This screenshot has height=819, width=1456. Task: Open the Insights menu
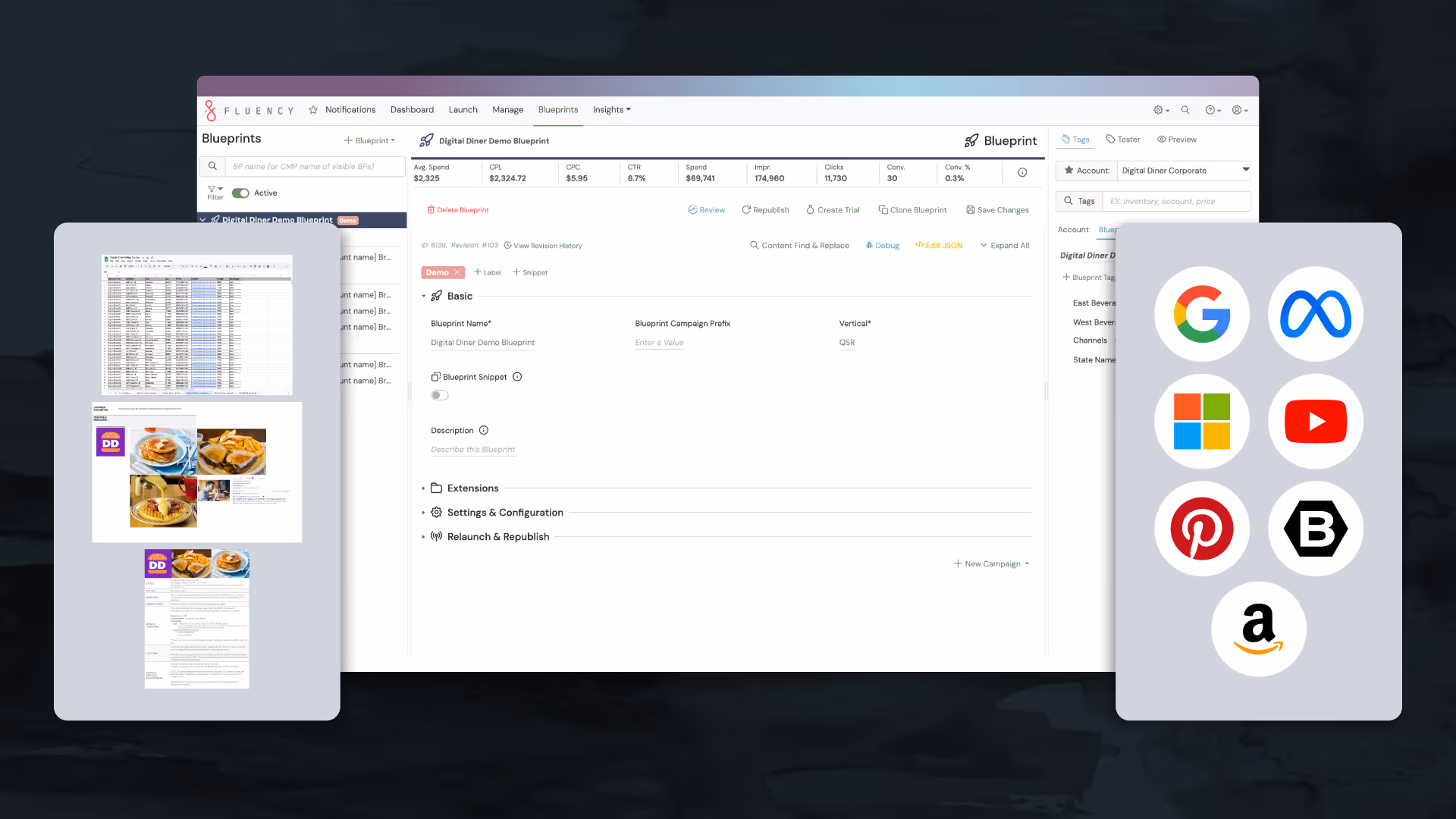point(611,110)
